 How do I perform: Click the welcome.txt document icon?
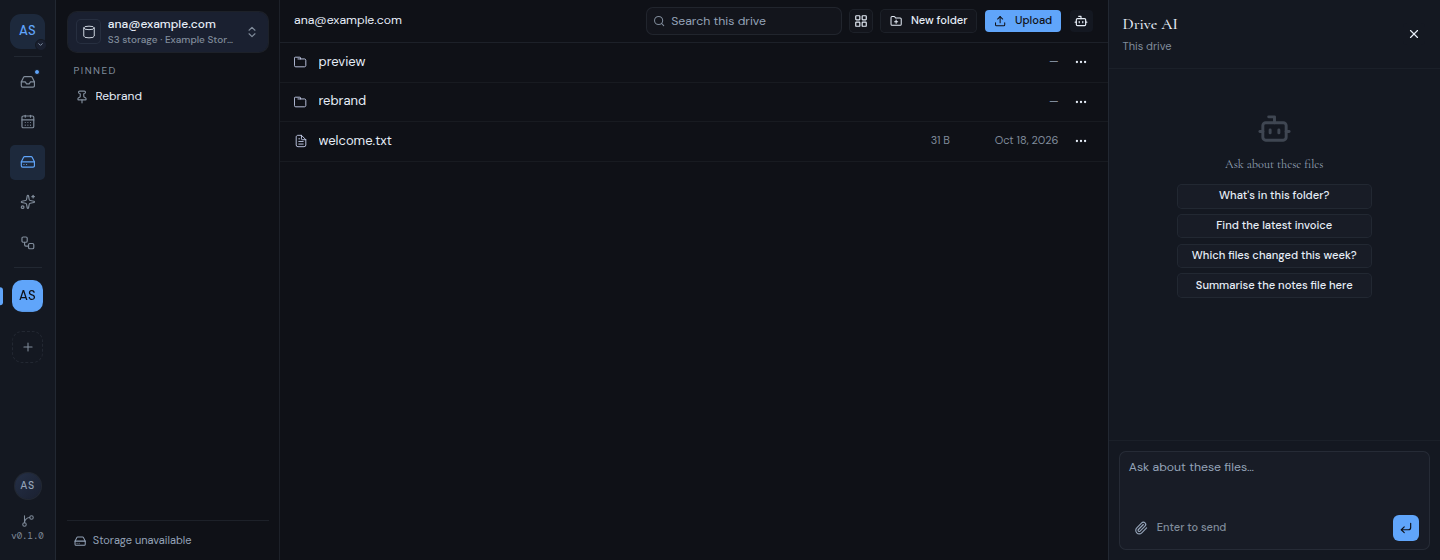click(x=300, y=141)
